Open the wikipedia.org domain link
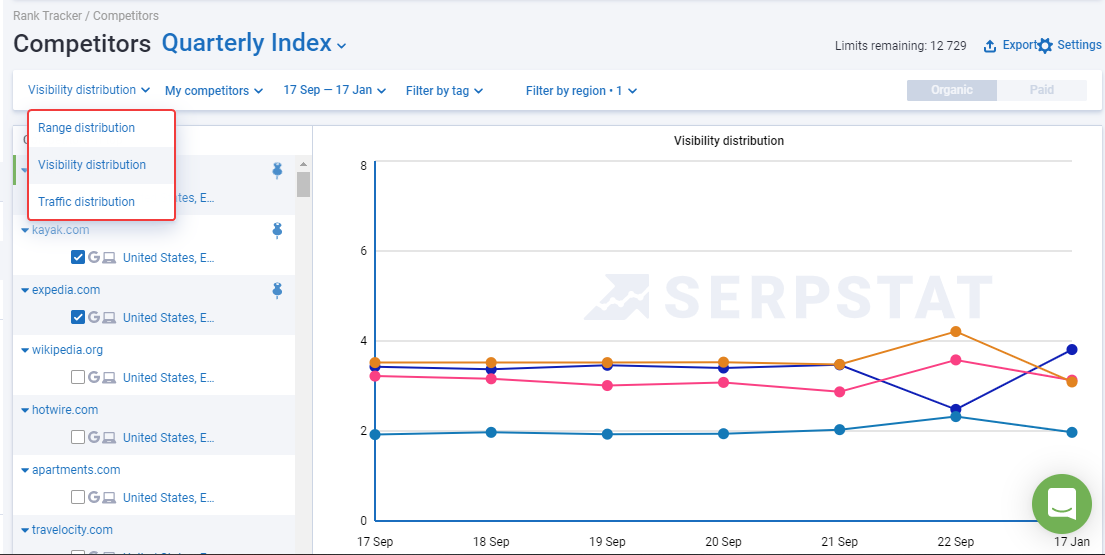This screenshot has height=555, width=1105. pos(68,349)
